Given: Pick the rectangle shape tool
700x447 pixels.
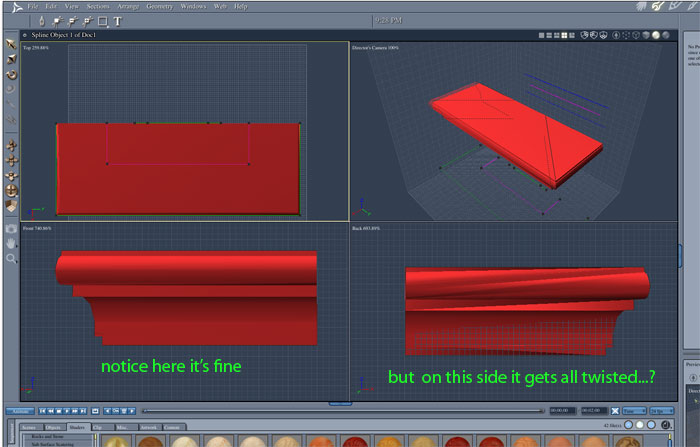Looking at the screenshot, I should pyautogui.click(x=102, y=20).
